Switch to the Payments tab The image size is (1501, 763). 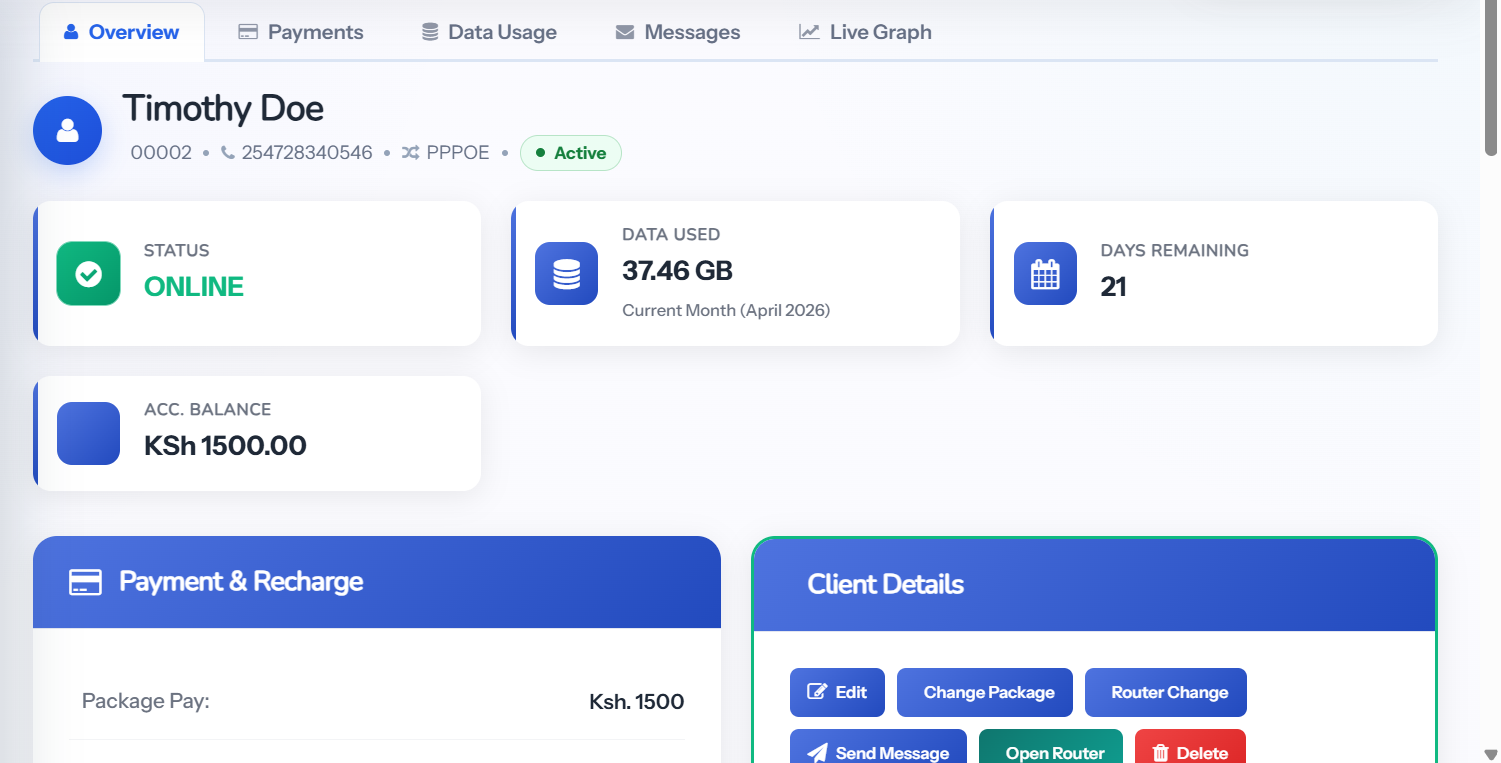tap(301, 32)
